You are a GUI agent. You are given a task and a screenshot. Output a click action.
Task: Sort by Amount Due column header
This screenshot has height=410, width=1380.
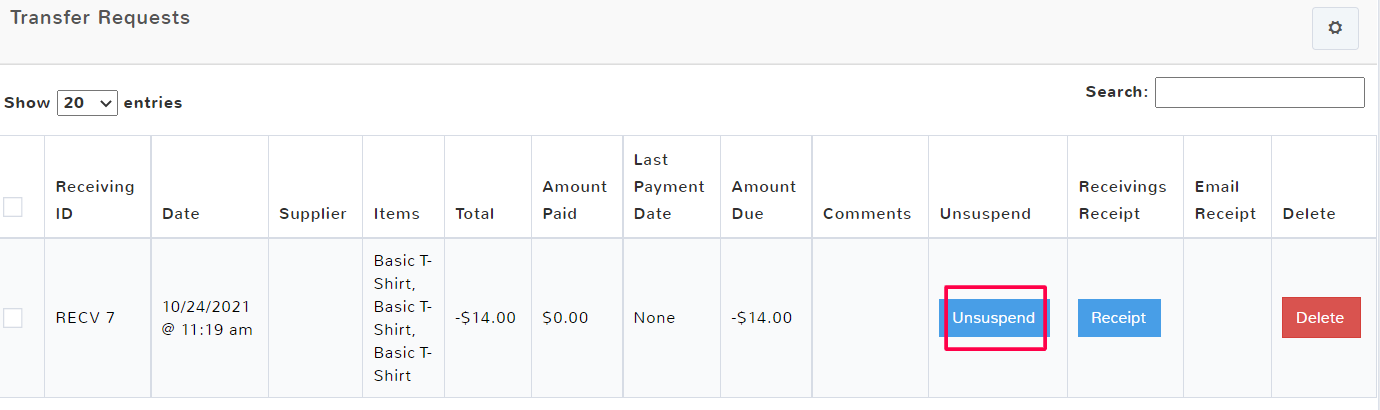(x=764, y=200)
